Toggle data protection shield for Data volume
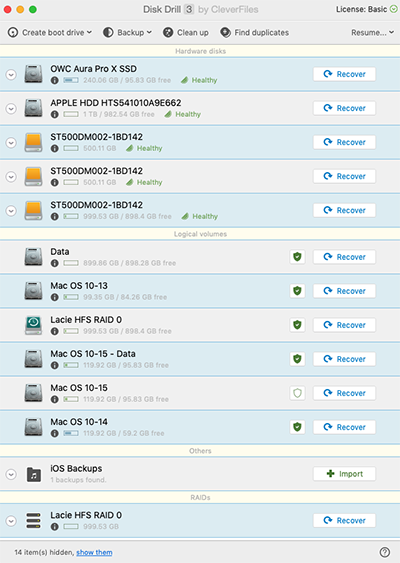Viewport: 400px width, 563px height. [x=297, y=257]
